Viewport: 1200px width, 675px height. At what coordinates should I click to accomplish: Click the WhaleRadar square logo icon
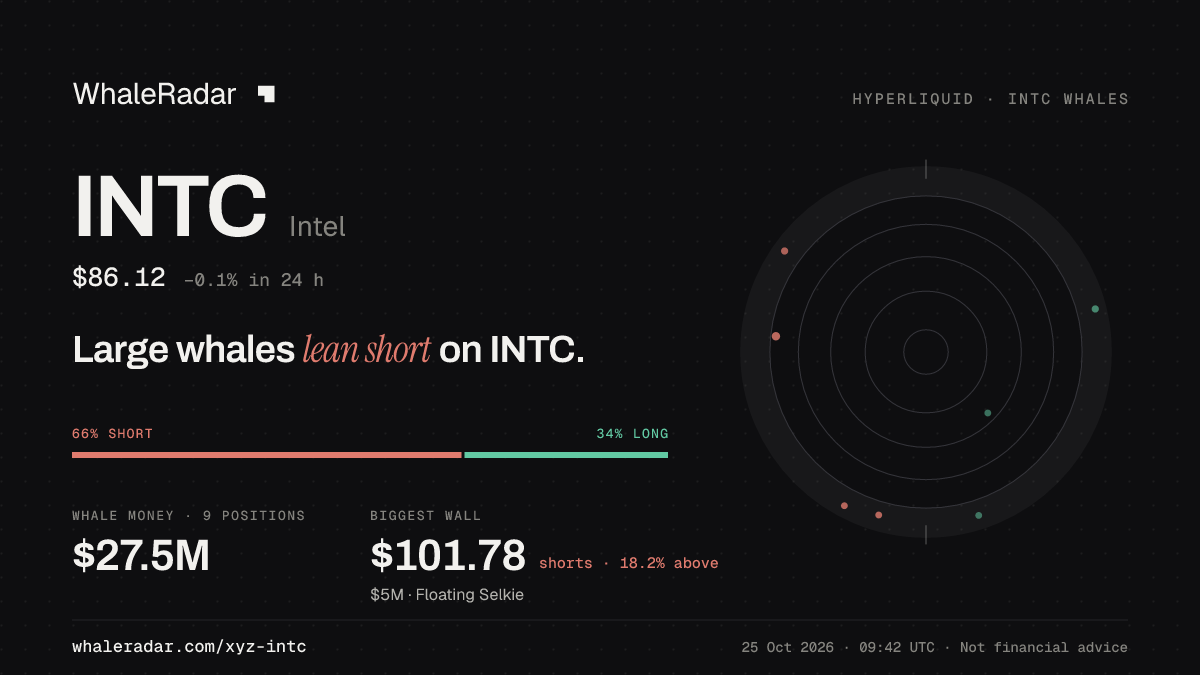point(266,94)
